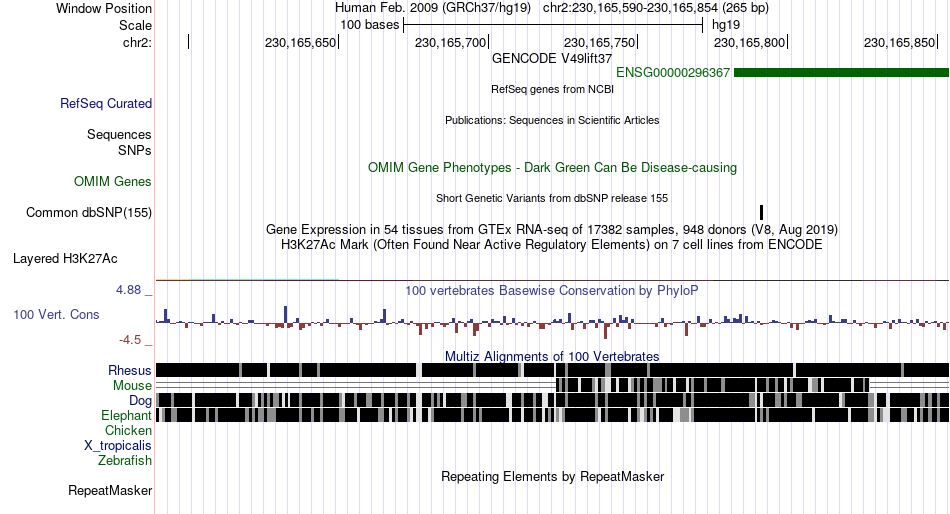Click the -4.5 PhyloP minimum value
The width and height of the screenshot is (950, 514).
pyautogui.click(x=130, y=340)
